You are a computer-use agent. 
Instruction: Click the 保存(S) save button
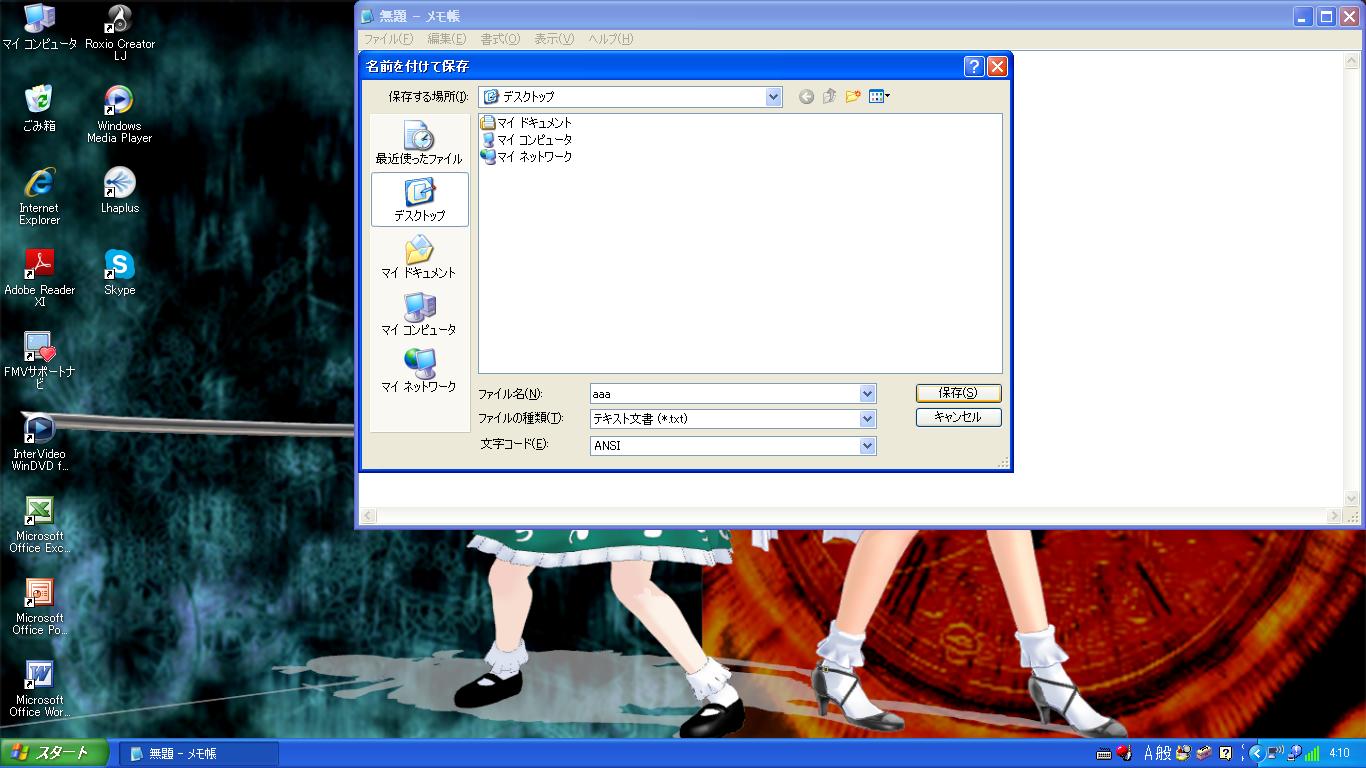[958, 393]
